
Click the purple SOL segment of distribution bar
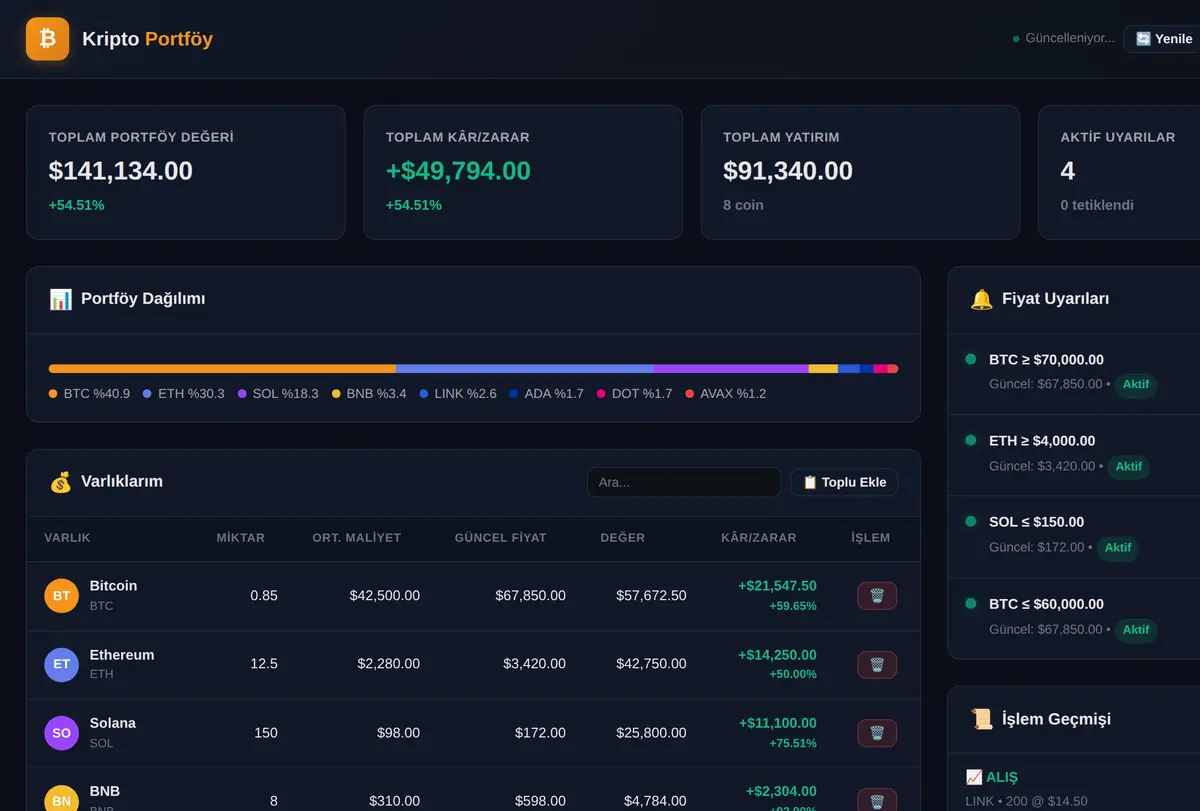click(731, 369)
